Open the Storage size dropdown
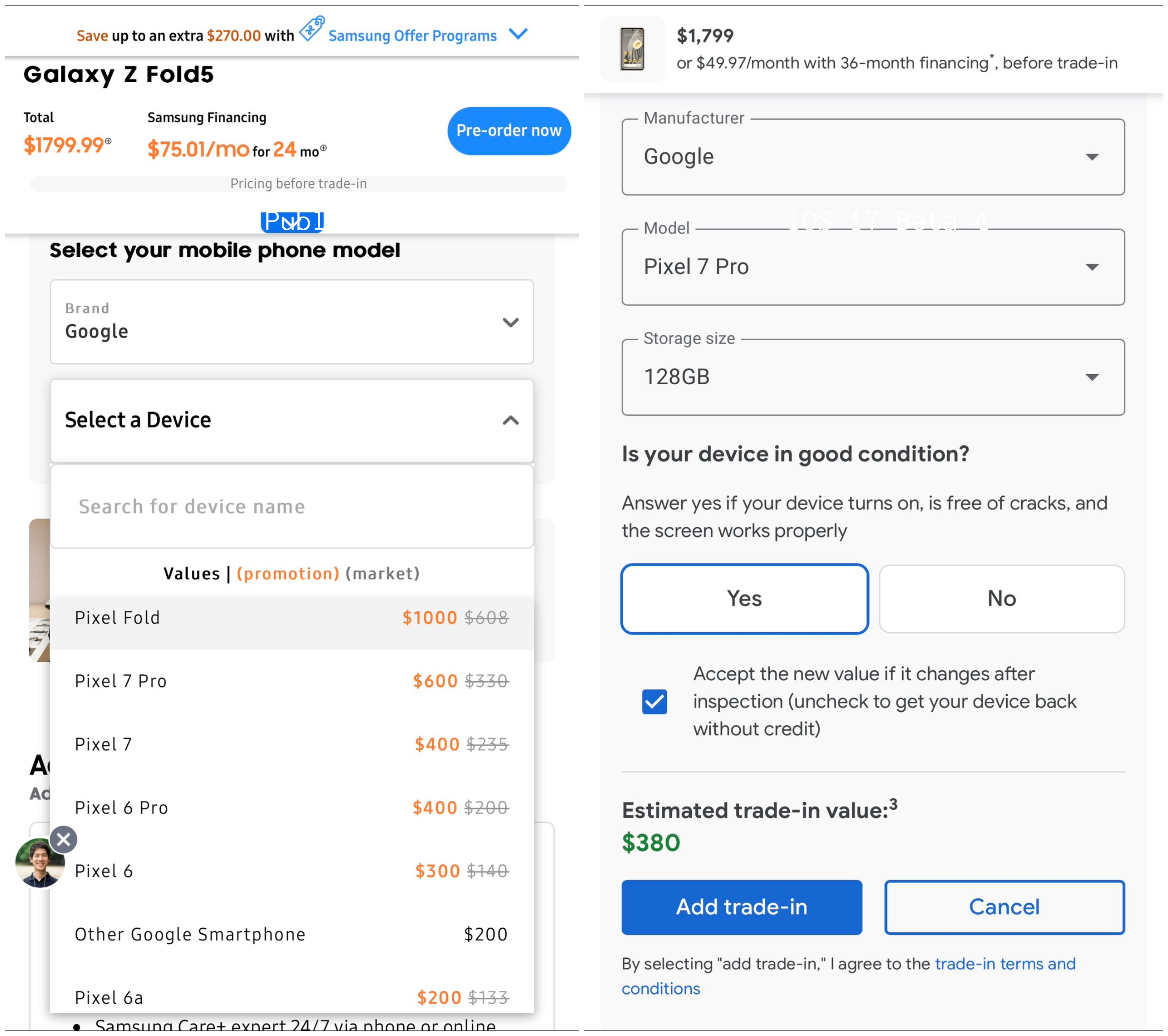This screenshot has height=1036, width=1168. [x=872, y=377]
